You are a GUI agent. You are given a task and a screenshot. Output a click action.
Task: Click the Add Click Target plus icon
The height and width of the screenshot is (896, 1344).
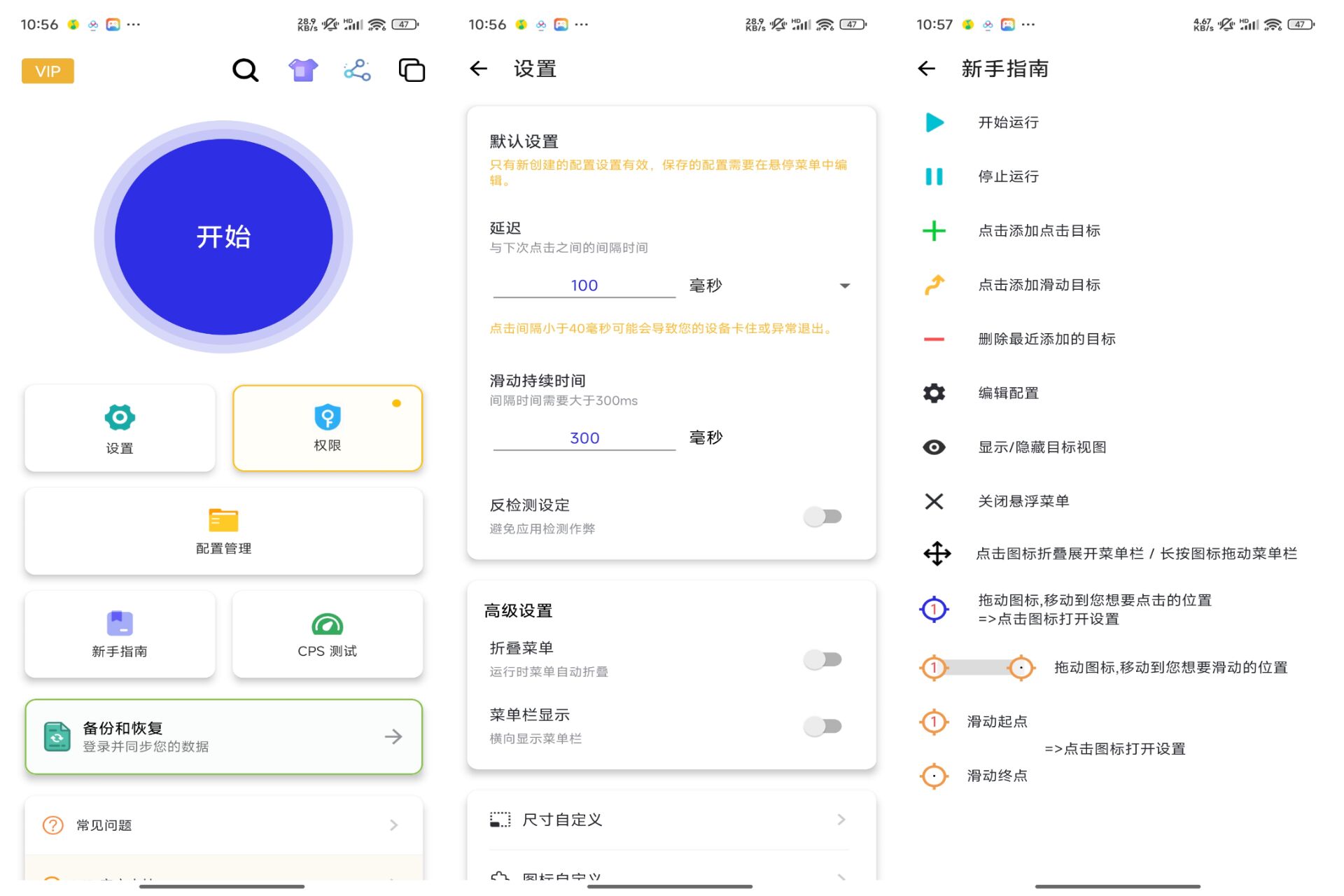(934, 230)
